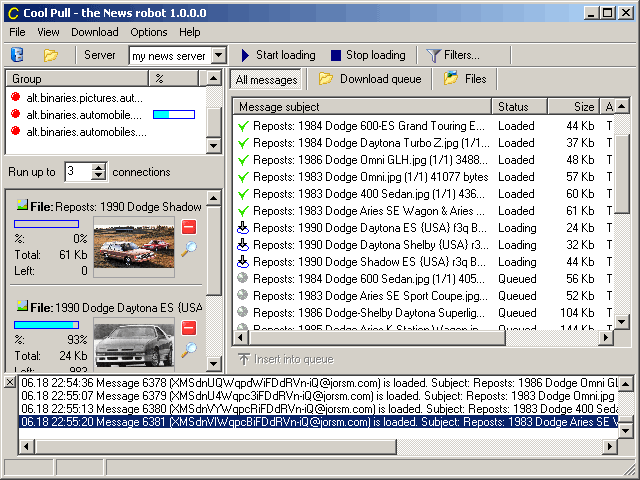Screen dimensions: 640x480
Task: Click thumbnail of 1990 Dodge Daytona ES
Action: 134,345
